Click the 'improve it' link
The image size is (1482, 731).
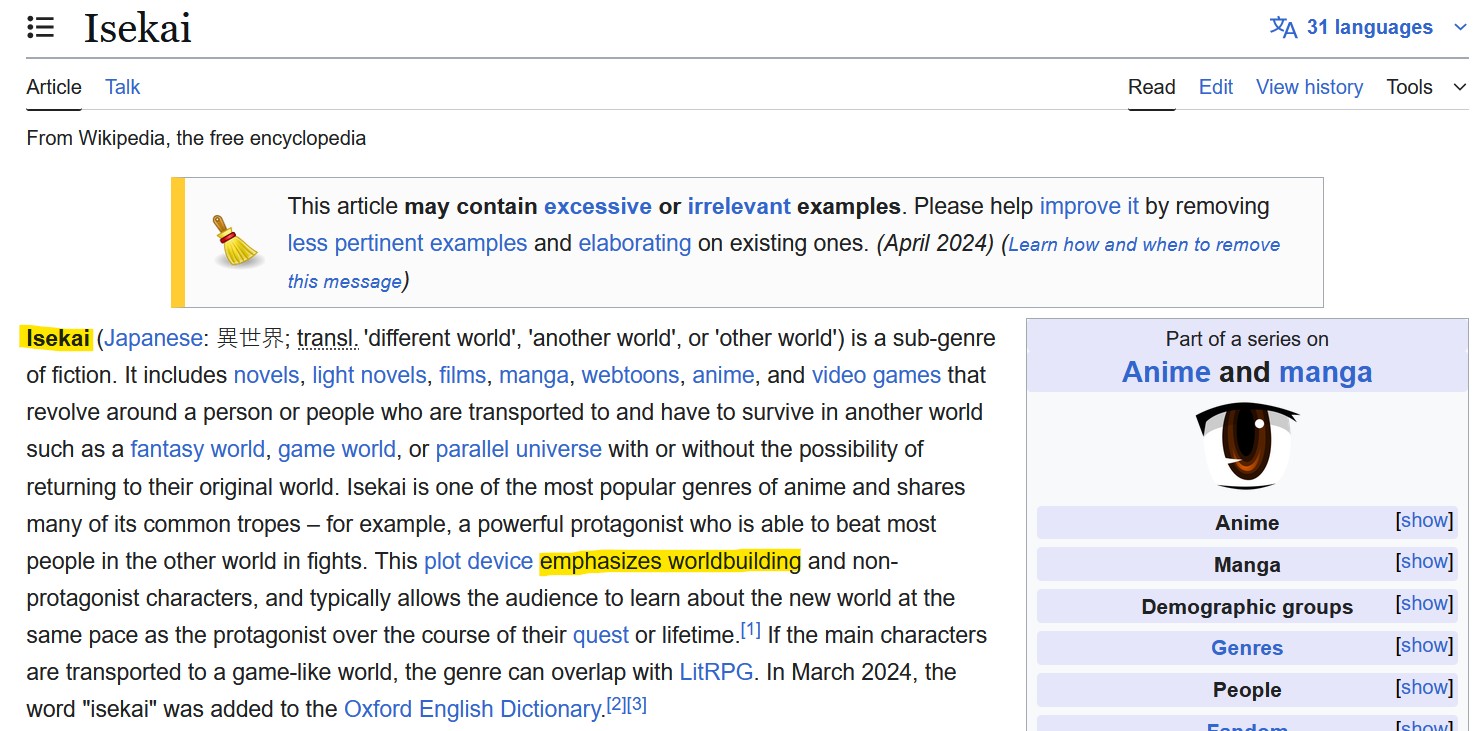click(1089, 207)
